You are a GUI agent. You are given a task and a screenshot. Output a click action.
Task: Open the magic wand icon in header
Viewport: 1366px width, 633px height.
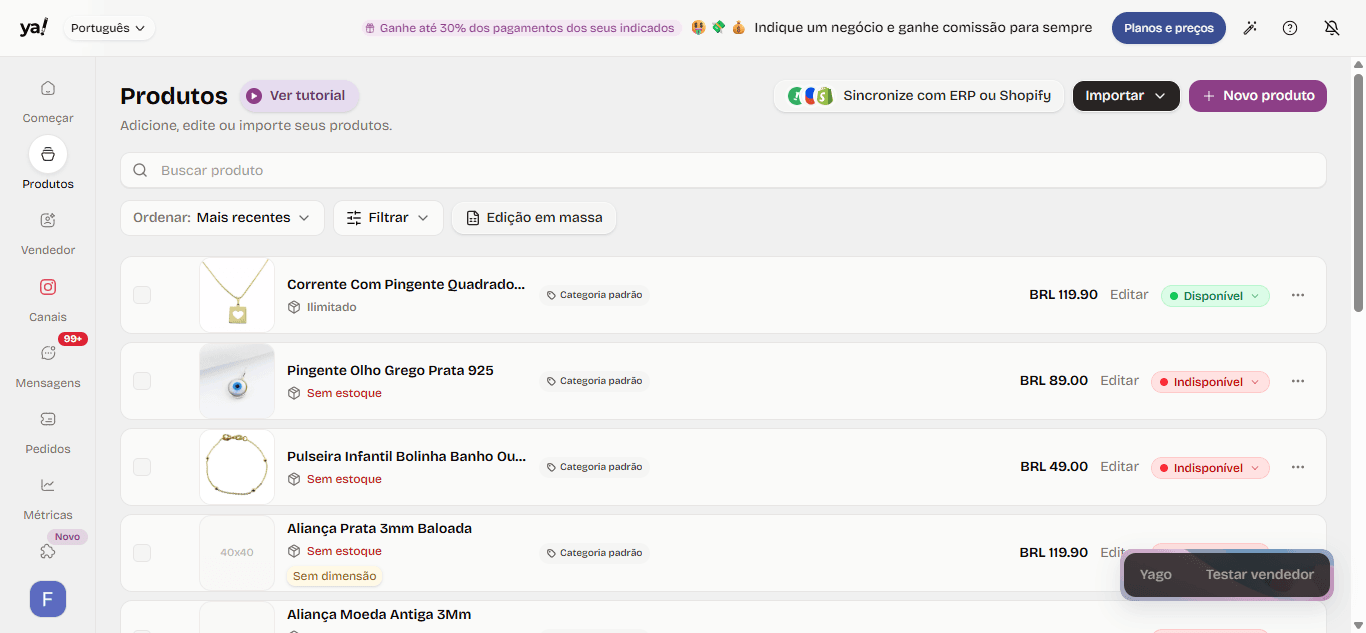[1250, 28]
